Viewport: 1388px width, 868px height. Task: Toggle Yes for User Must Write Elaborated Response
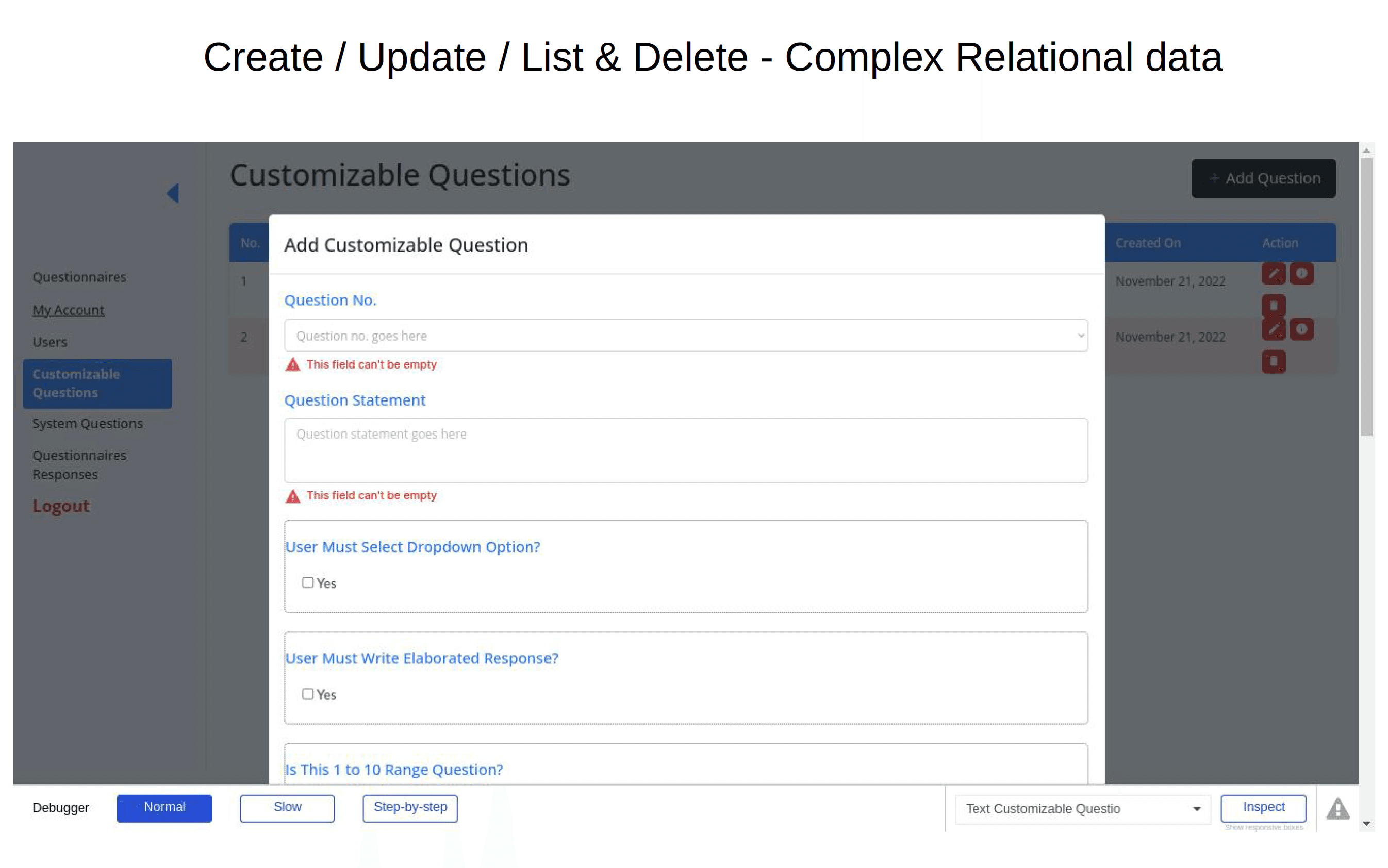[308, 694]
